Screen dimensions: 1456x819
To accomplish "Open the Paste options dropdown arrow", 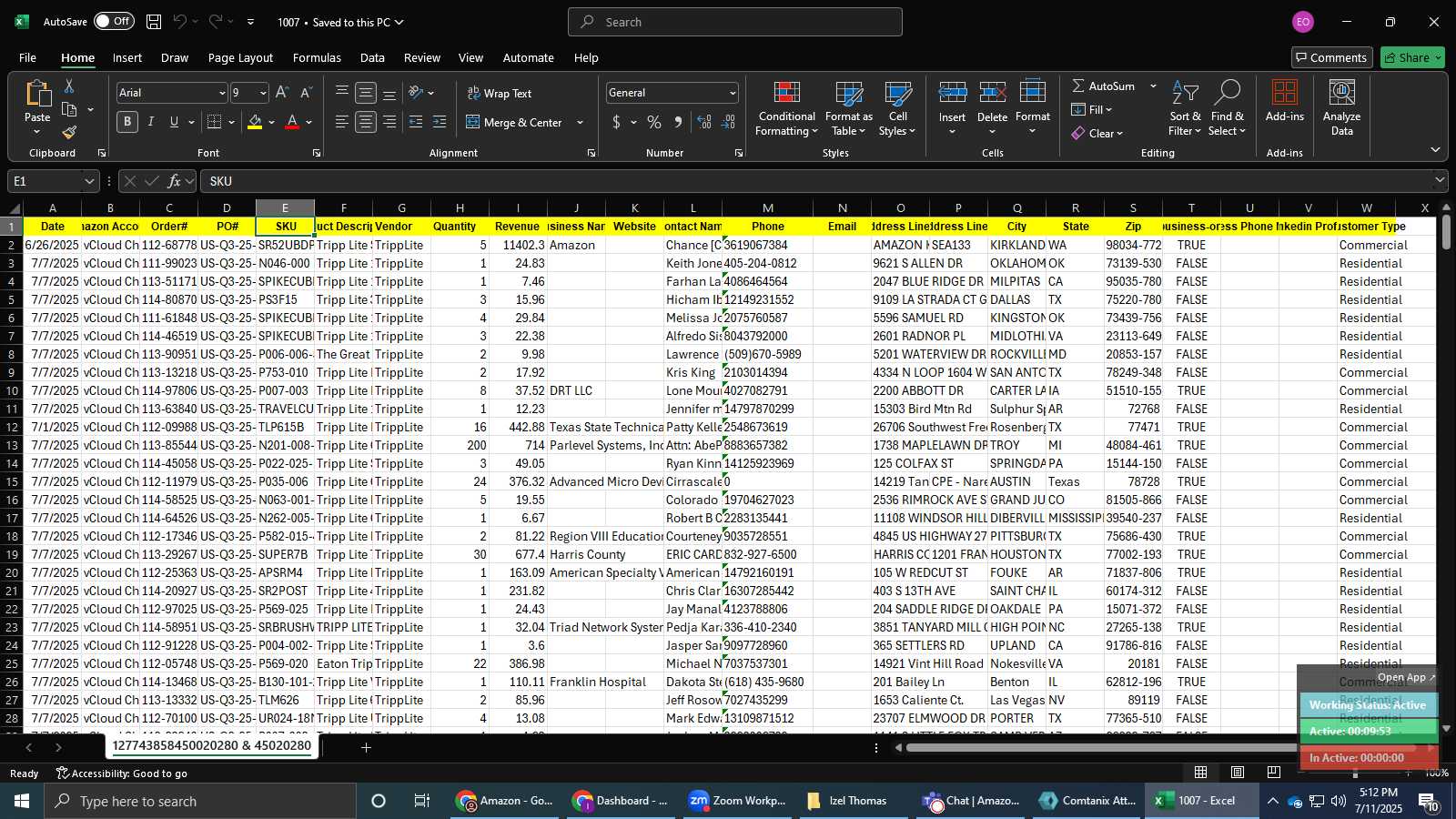I will (x=37, y=132).
